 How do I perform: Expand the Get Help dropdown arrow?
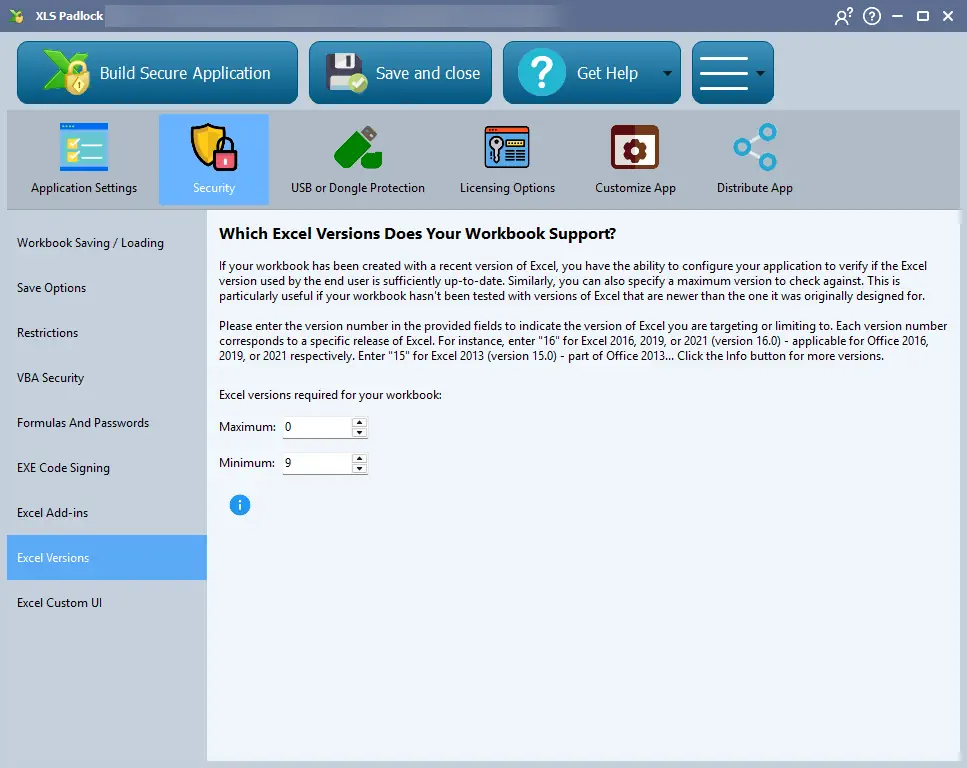click(x=666, y=73)
